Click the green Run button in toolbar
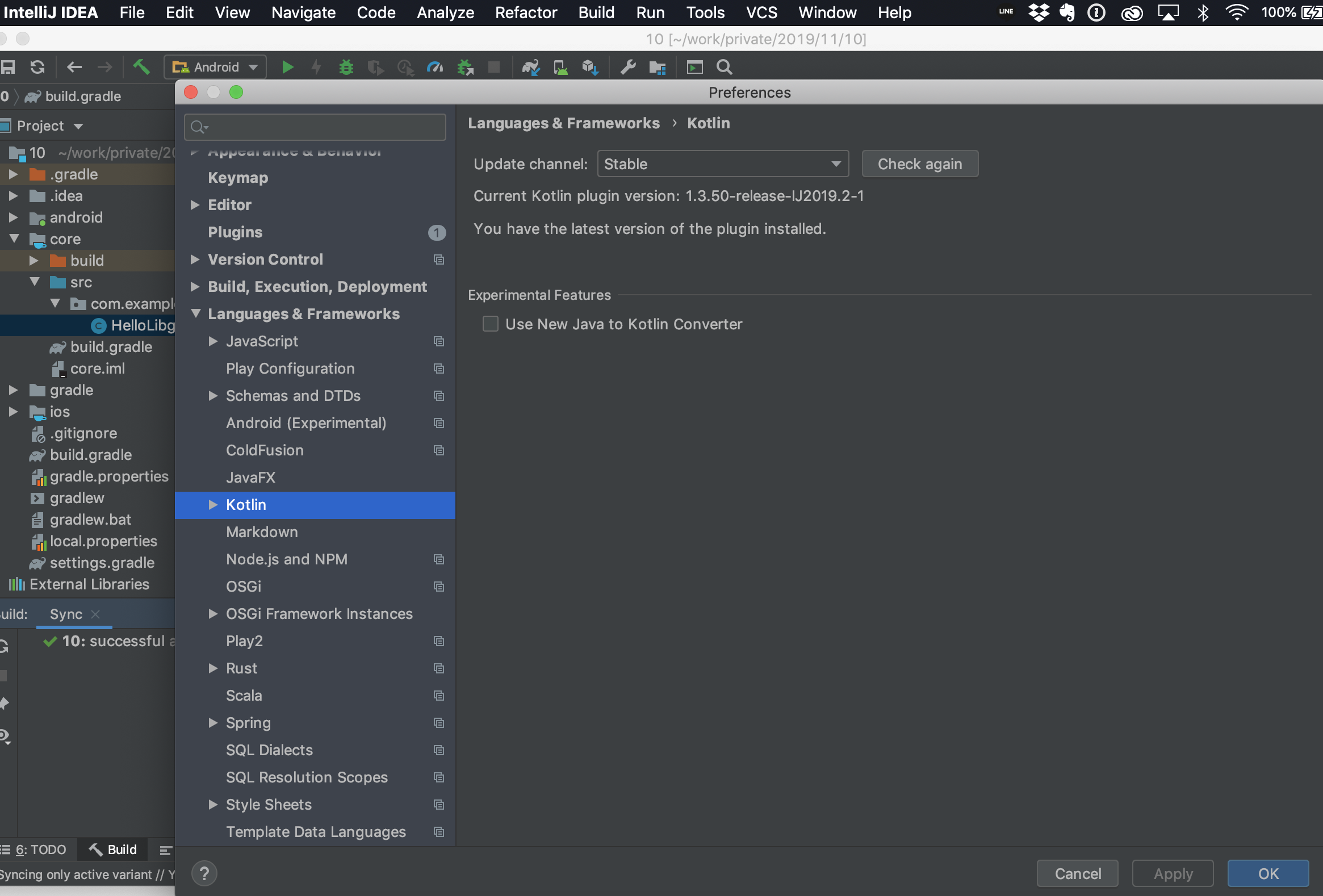Image resolution: width=1323 pixels, height=896 pixels. point(287,67)
